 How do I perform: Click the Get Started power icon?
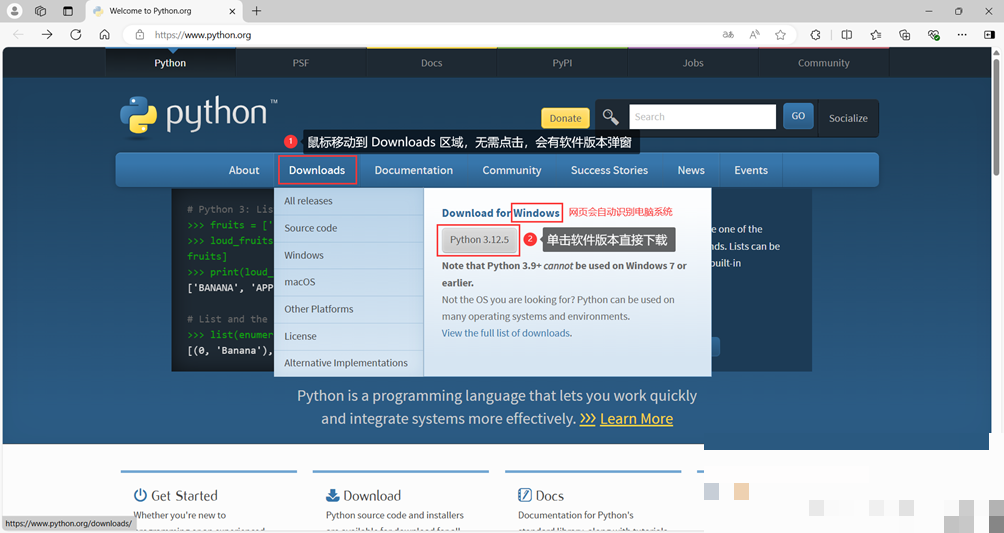(140, 495)
